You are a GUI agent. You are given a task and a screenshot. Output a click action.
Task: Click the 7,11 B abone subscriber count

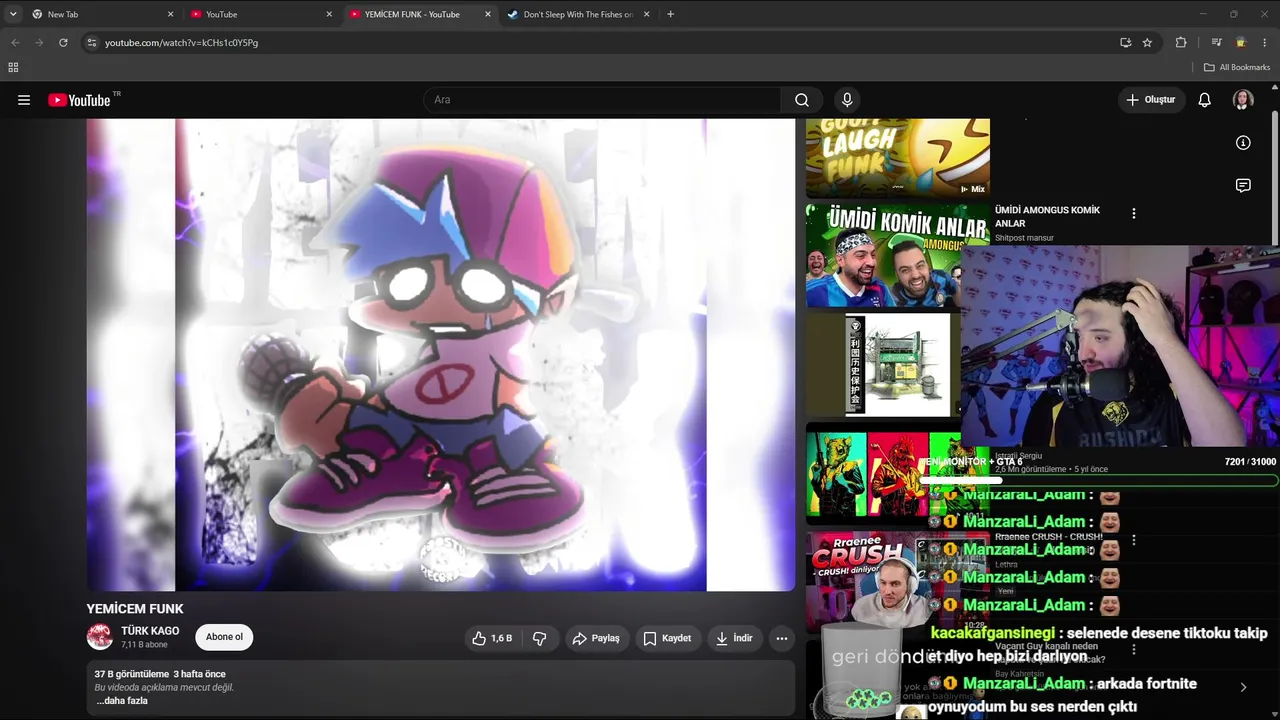pos(144,645)
